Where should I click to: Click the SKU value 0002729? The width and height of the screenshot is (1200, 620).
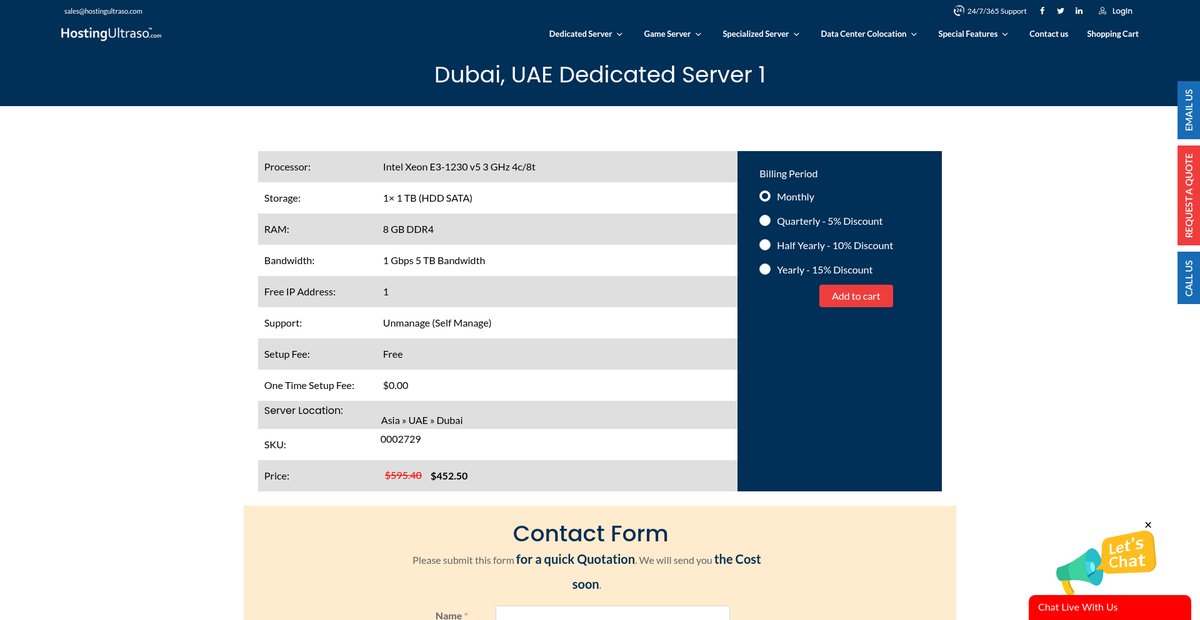click(400, 439)
